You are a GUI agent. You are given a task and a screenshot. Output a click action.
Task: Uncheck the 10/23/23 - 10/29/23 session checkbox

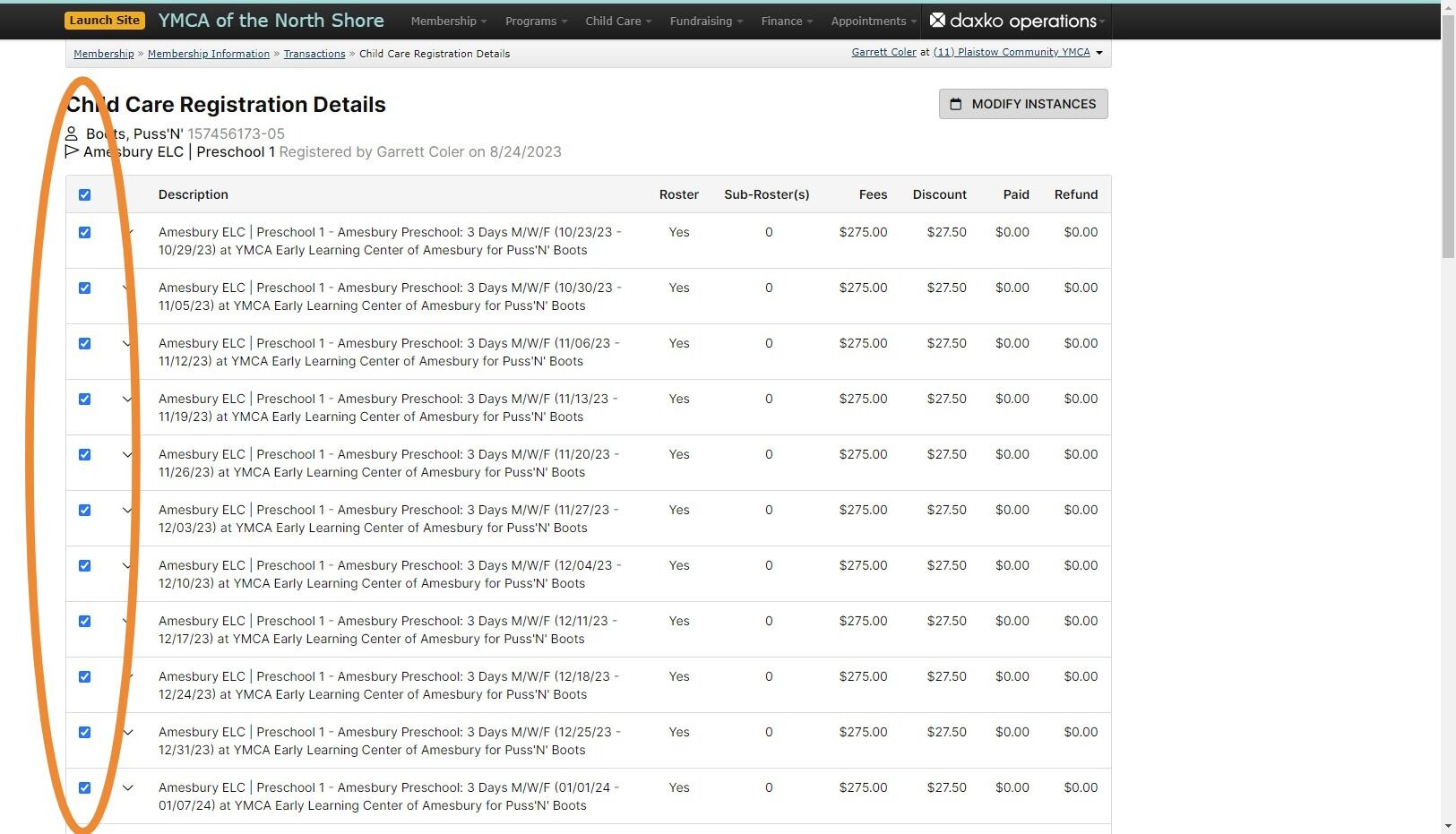click(x=85, y=232)
